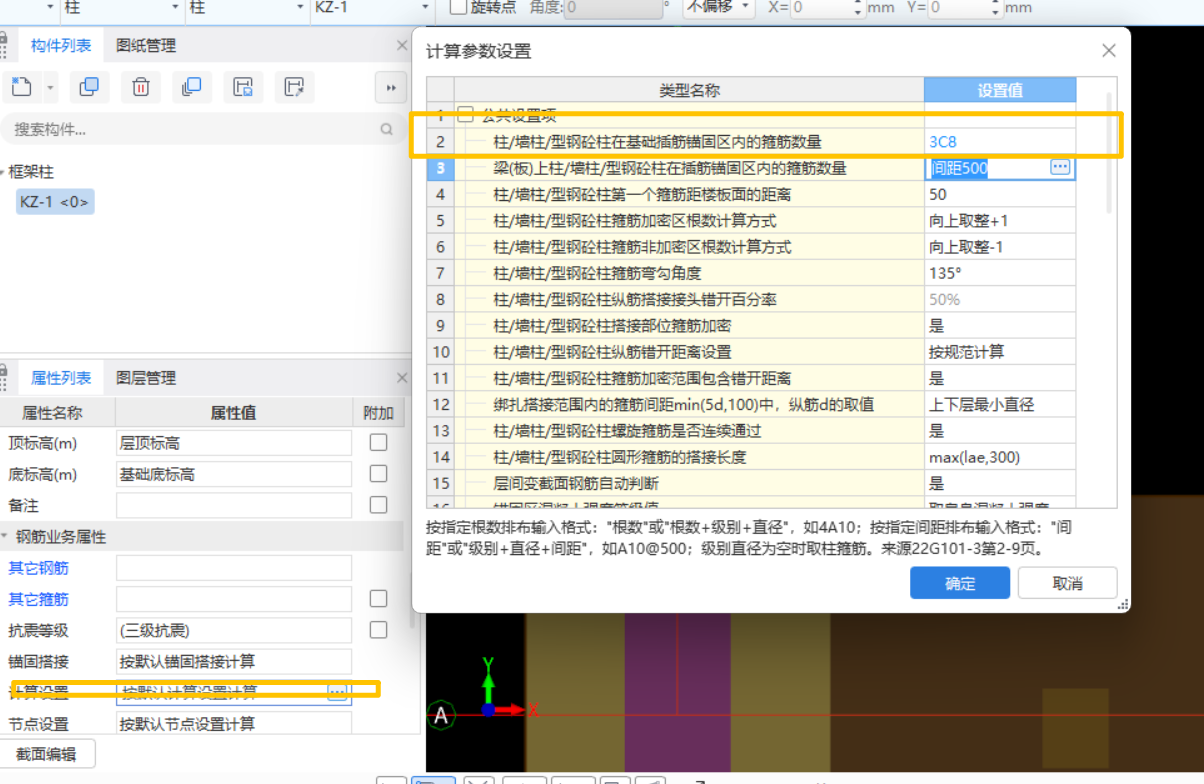Toggle the 旋转点 checkbox
The height and width of the screenshot is (784, 1204).
pyautogui.click(x=458, y=7)
